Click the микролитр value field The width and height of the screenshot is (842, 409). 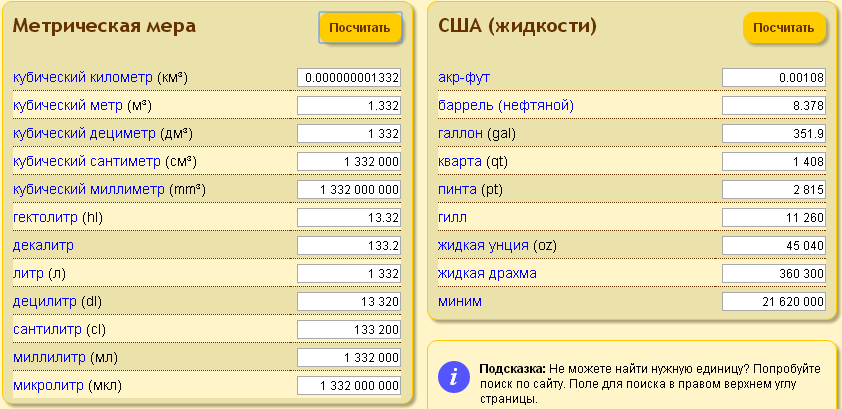[x=349, y=386]
